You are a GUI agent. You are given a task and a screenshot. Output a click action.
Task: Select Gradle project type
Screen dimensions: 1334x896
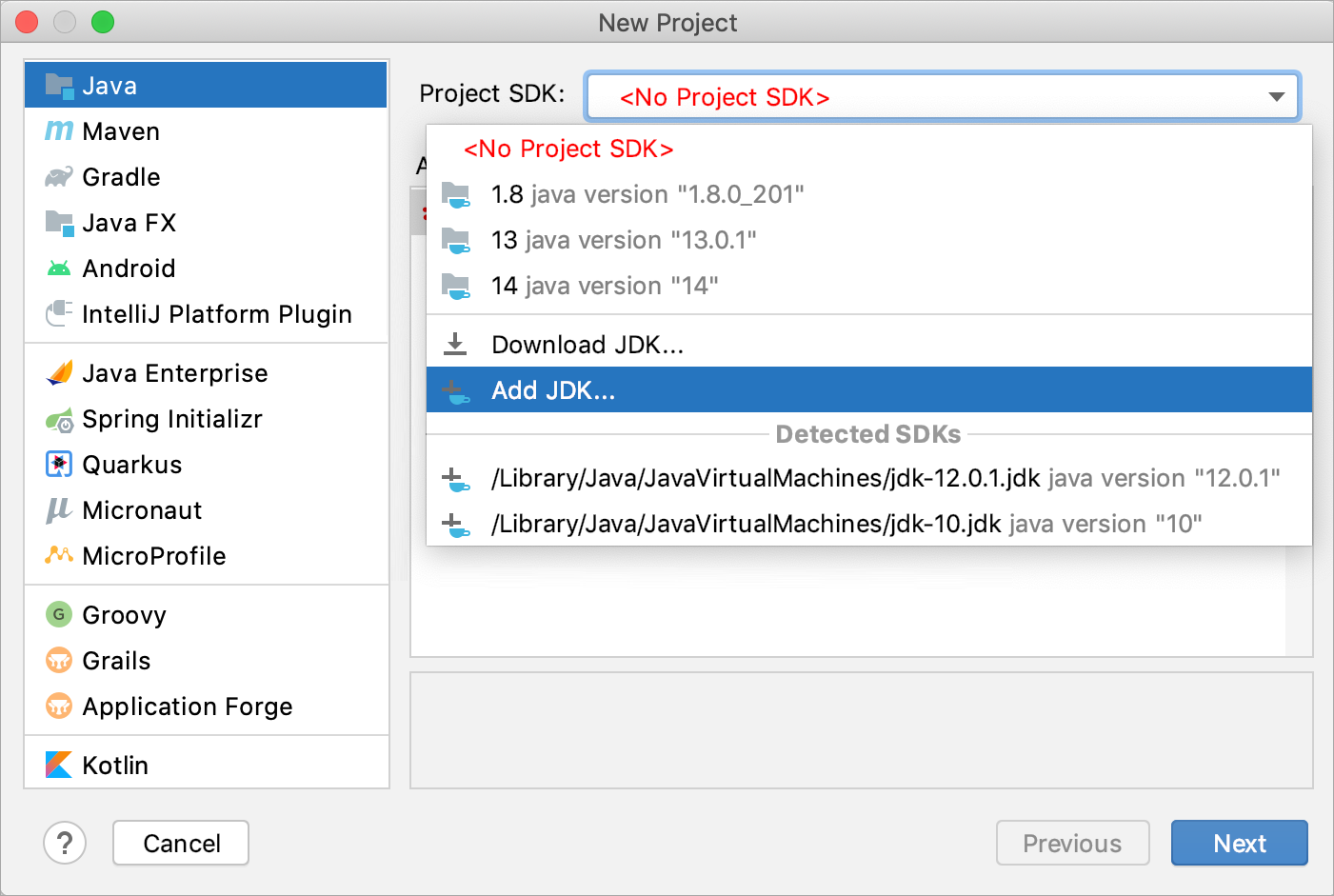(x=206, y=176)
